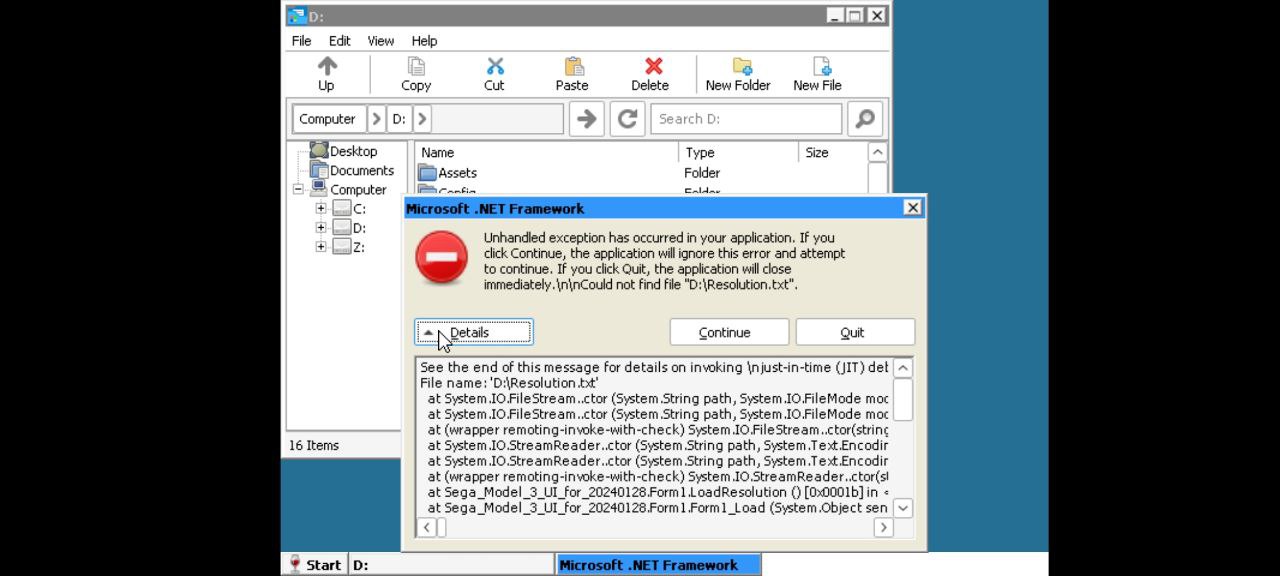
Task: Click the explorer window title icon
Action: point(296,15)
